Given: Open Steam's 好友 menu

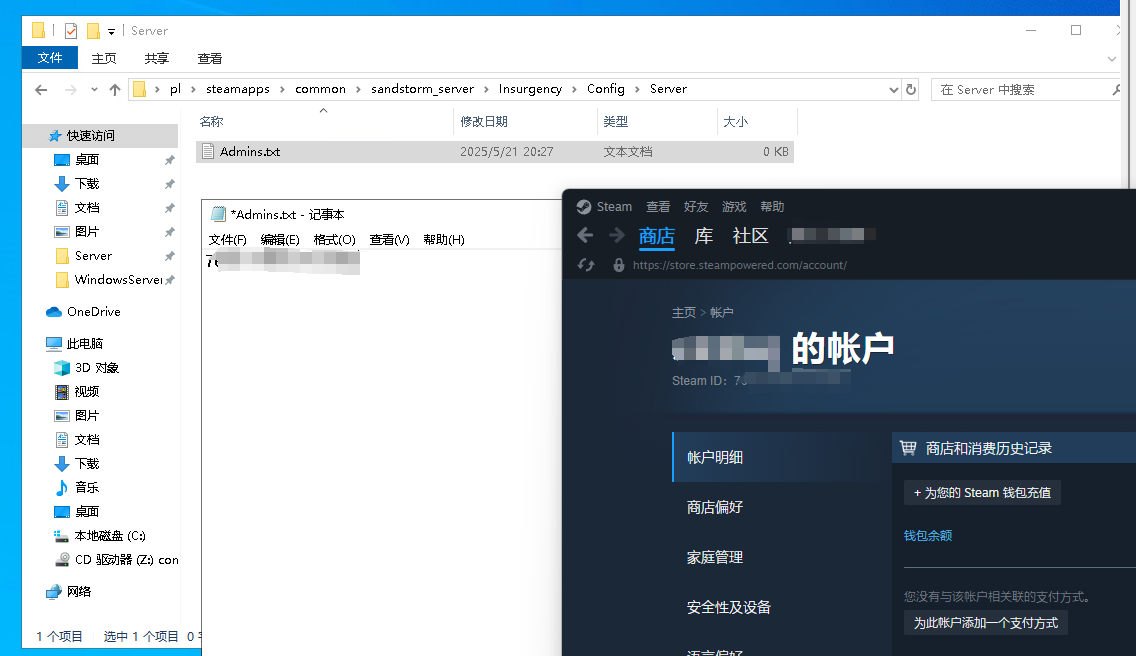Looking at the screenshot, I should (696, 207).
